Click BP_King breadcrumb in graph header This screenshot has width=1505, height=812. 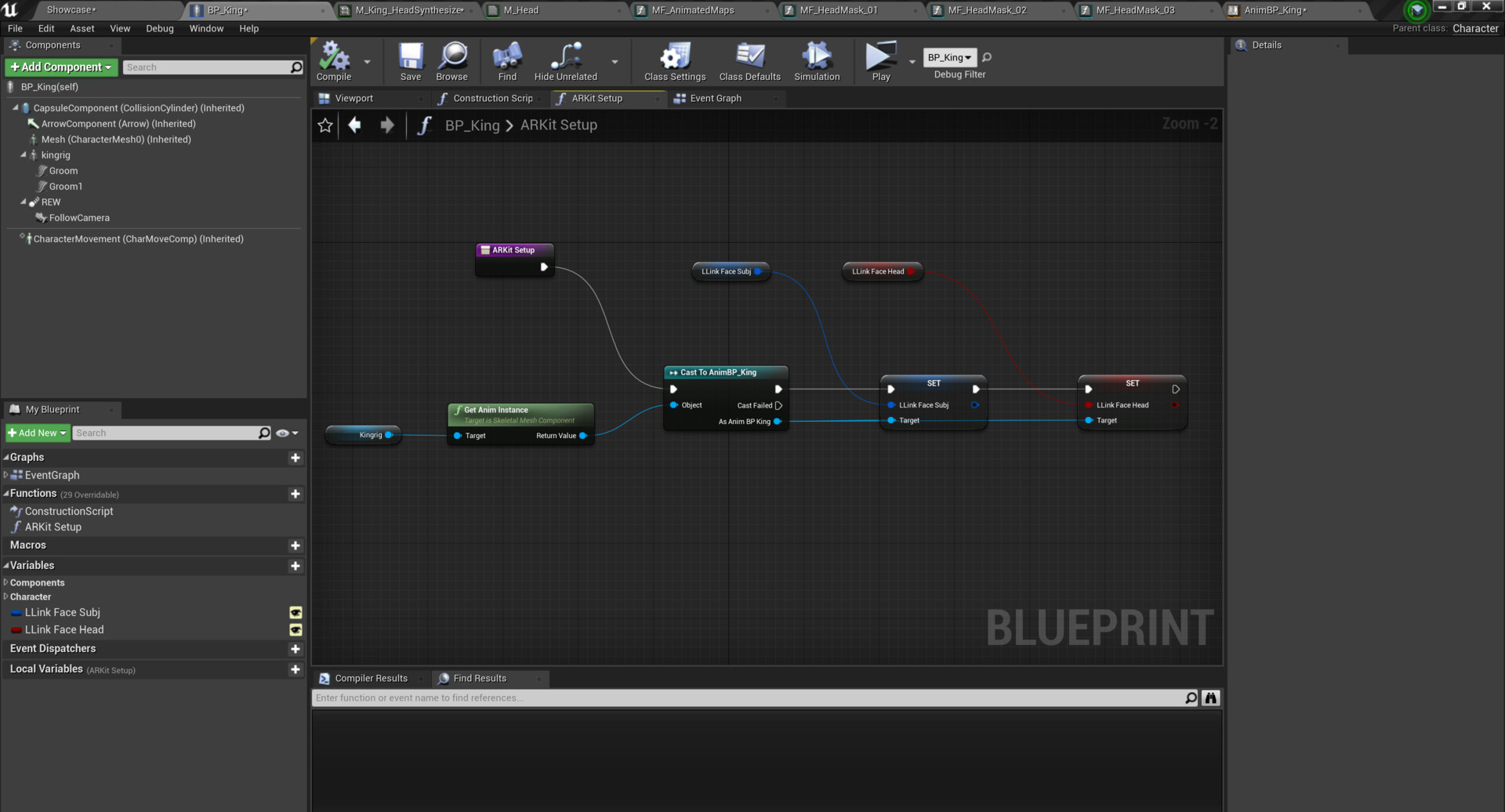[472, 125]
